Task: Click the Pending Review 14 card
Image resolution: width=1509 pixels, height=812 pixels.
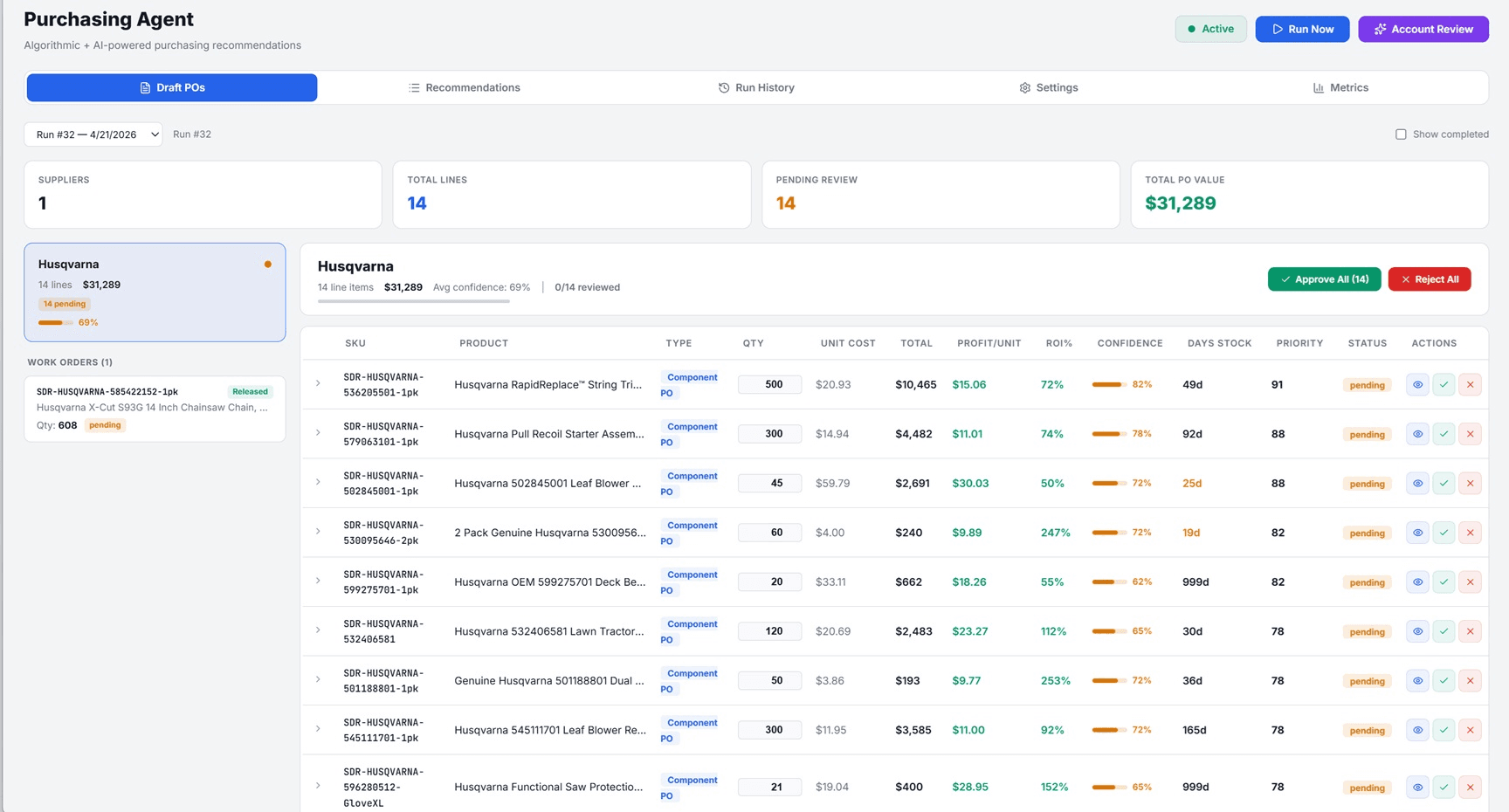Action: click(941, 195)
